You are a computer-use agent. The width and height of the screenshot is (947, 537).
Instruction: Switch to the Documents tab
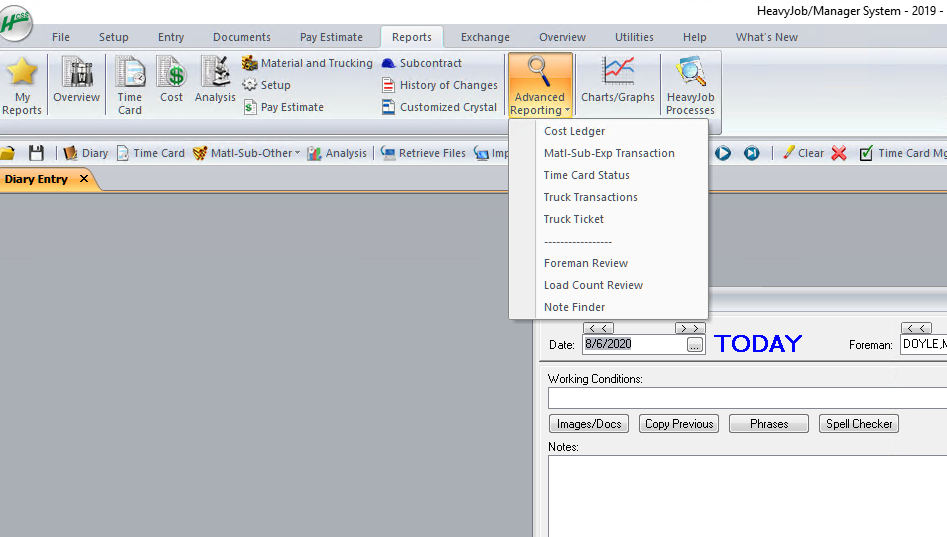click(x=242, y=37)
